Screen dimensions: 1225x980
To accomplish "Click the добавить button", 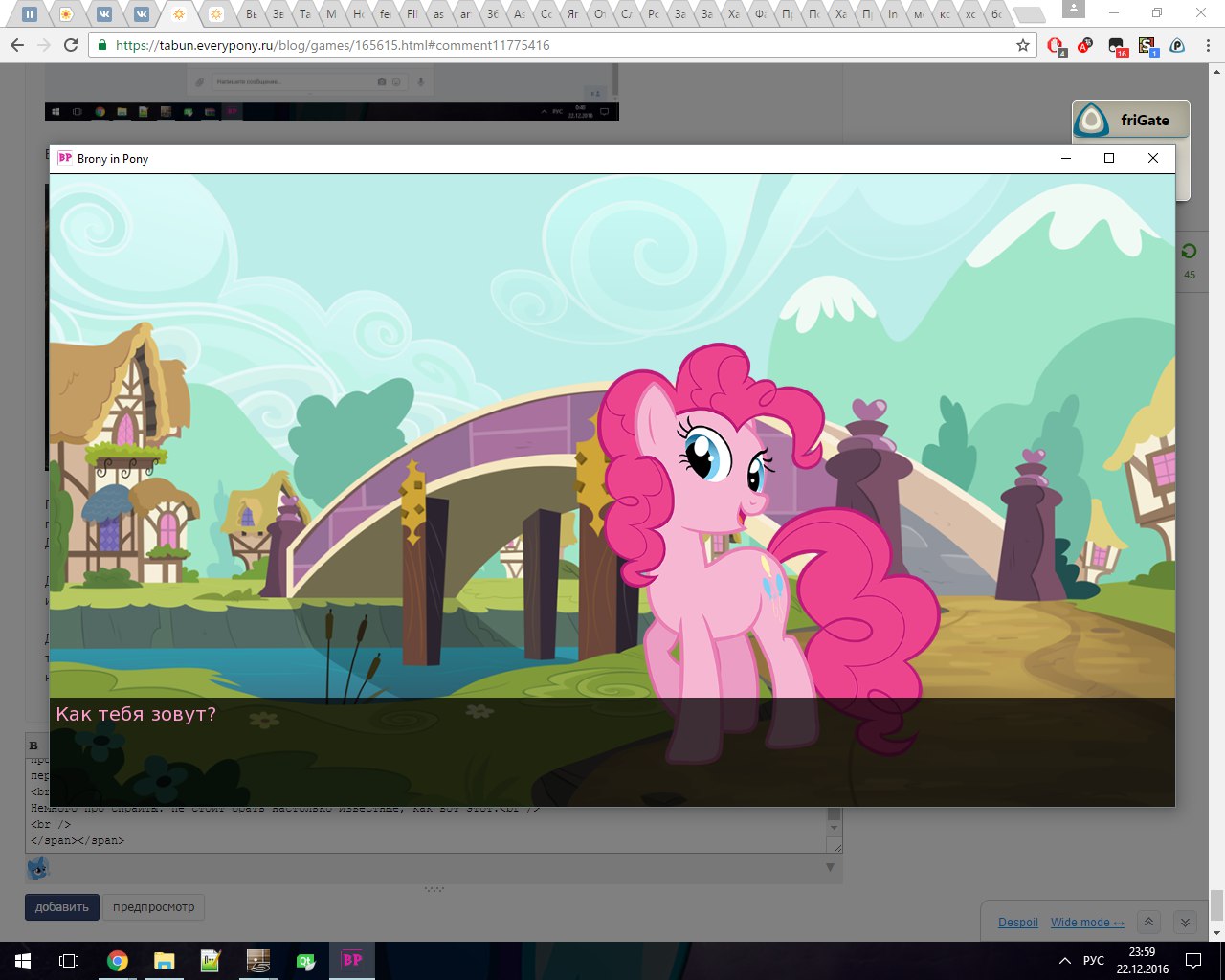I will pos(62,907).
